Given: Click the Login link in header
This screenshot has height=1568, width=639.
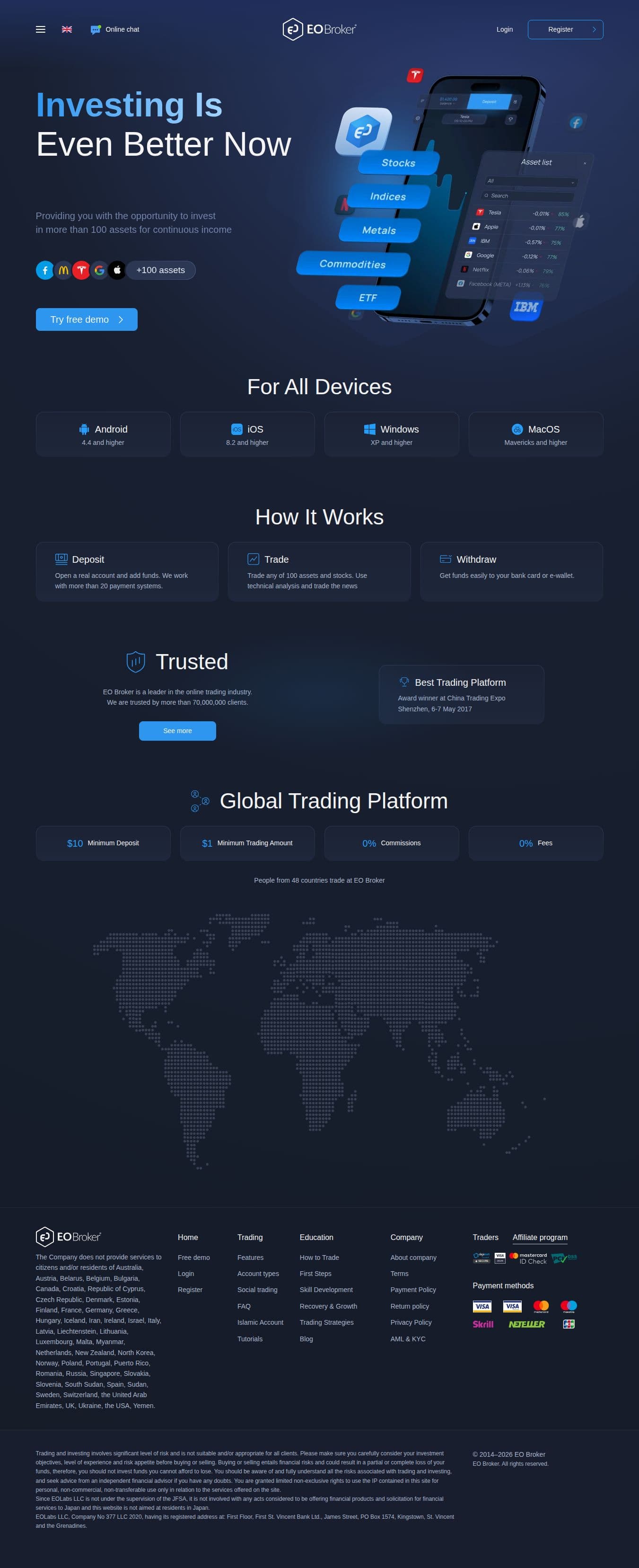Looking at the screenshot, I should pyautogui.click(x=505, y=29).
